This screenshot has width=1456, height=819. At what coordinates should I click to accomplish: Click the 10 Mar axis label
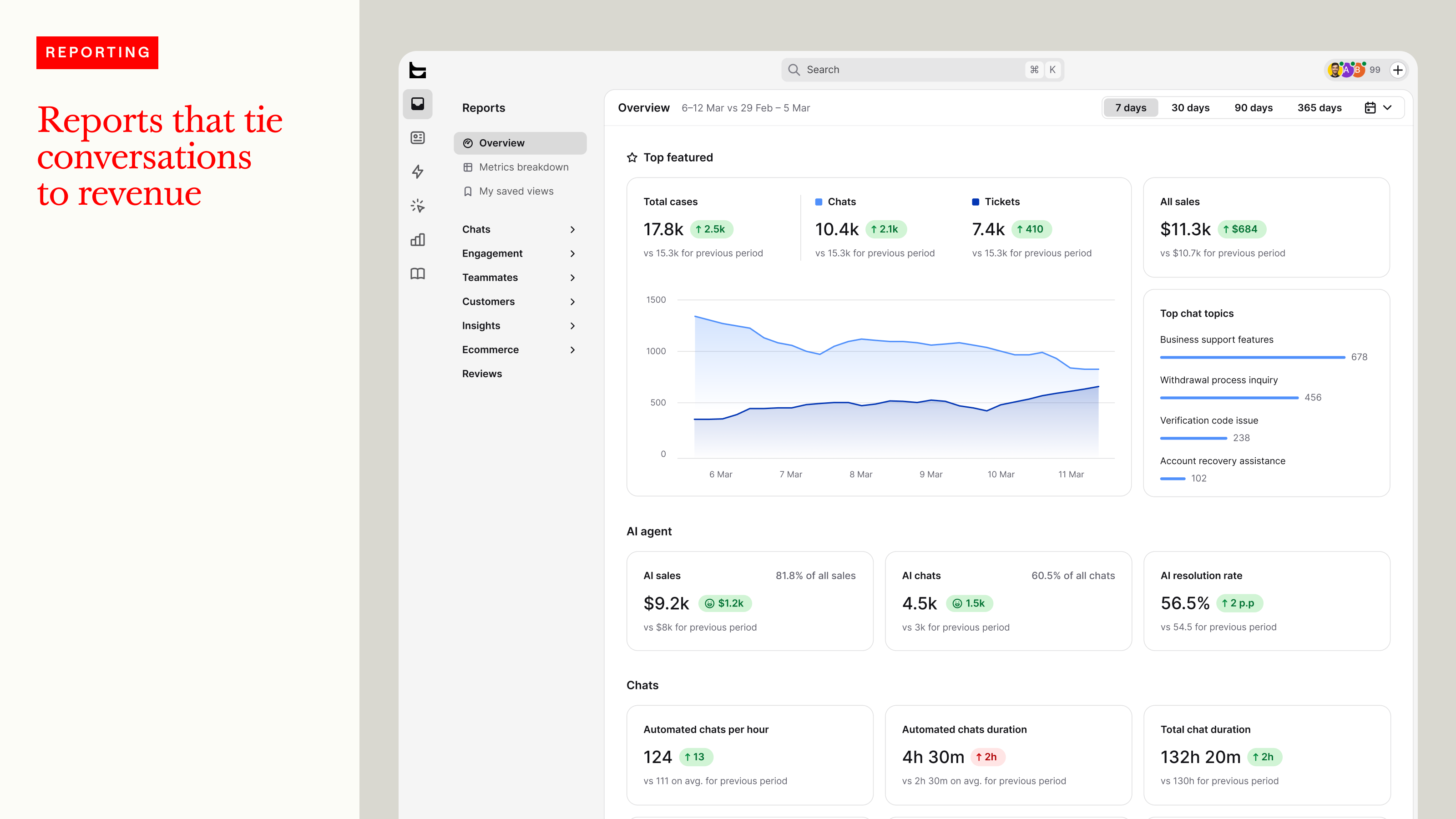pyautogui.click(x=1001, y=475)
